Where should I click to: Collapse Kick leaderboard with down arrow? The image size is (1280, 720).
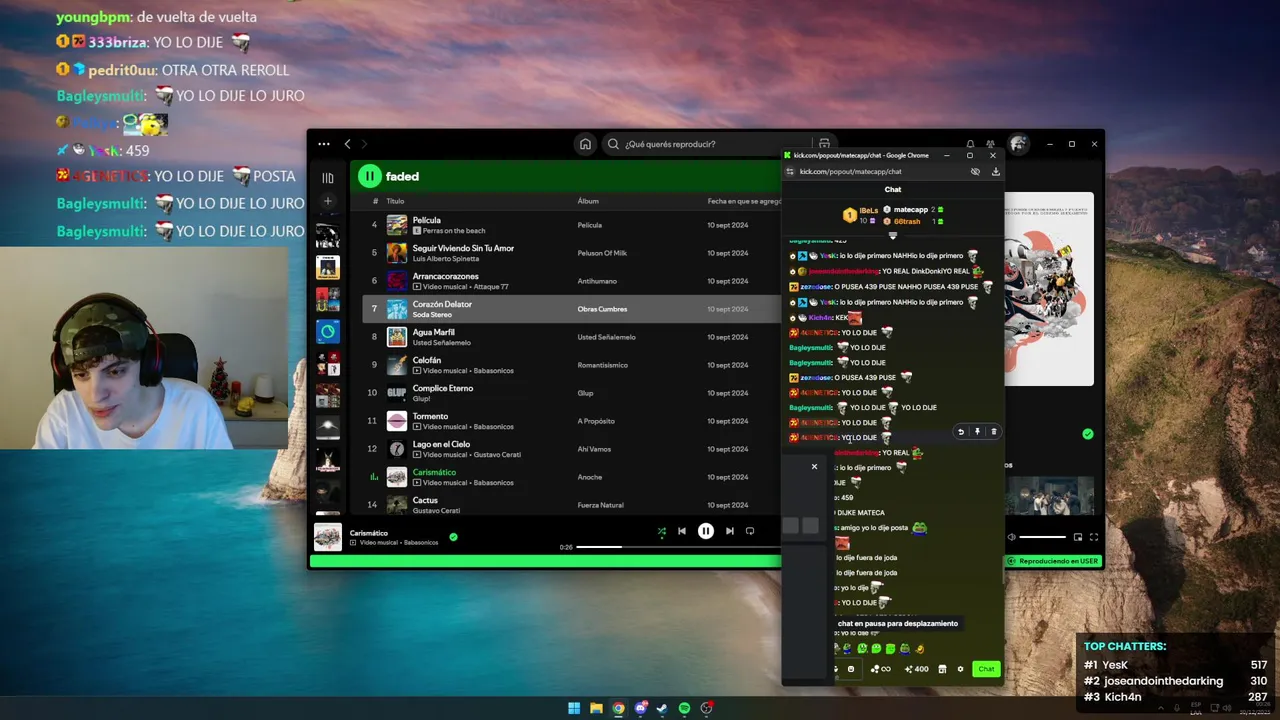(893, 236)
